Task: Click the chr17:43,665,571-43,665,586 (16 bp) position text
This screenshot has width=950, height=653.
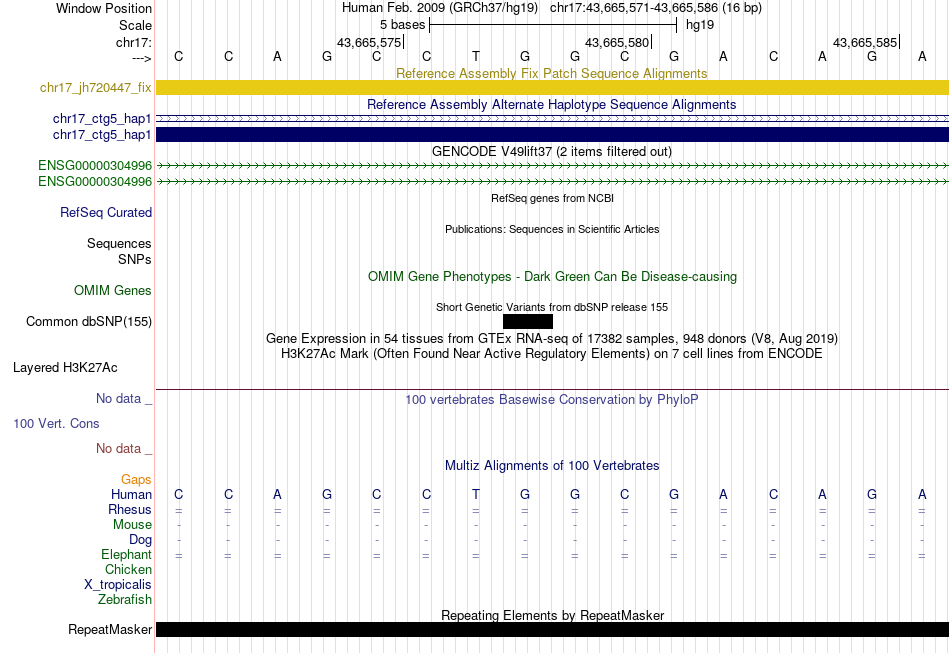Action: click(x=656, y=8)
